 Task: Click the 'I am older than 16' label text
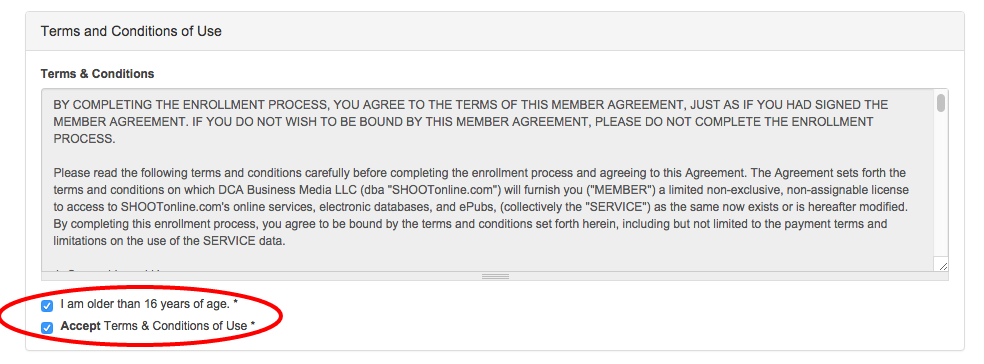[x=145, y=305]
